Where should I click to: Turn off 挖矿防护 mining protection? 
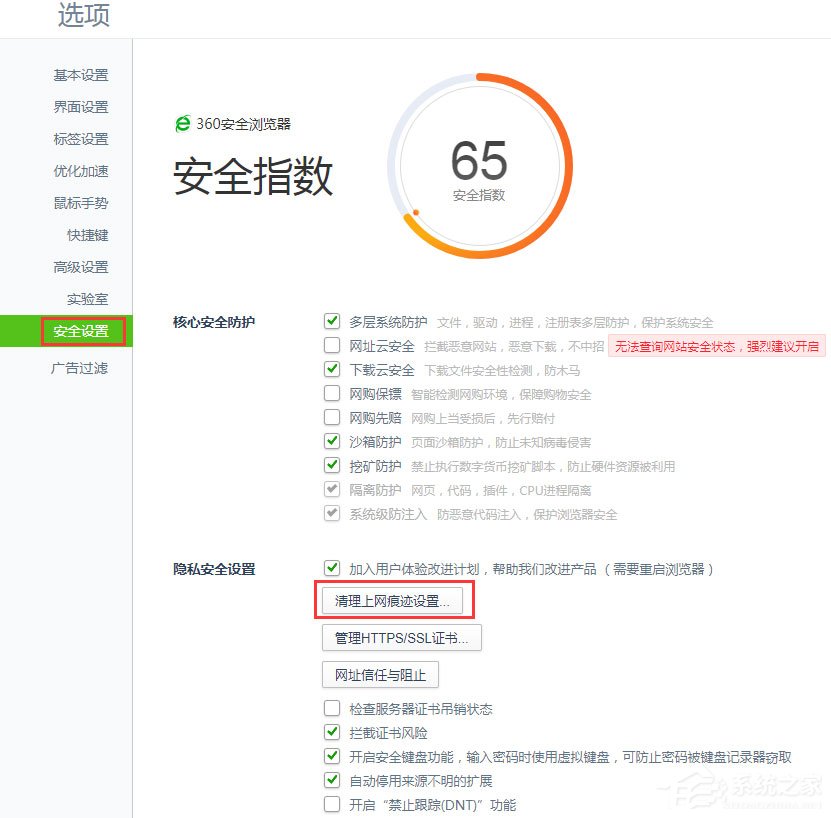coord(331,465)
